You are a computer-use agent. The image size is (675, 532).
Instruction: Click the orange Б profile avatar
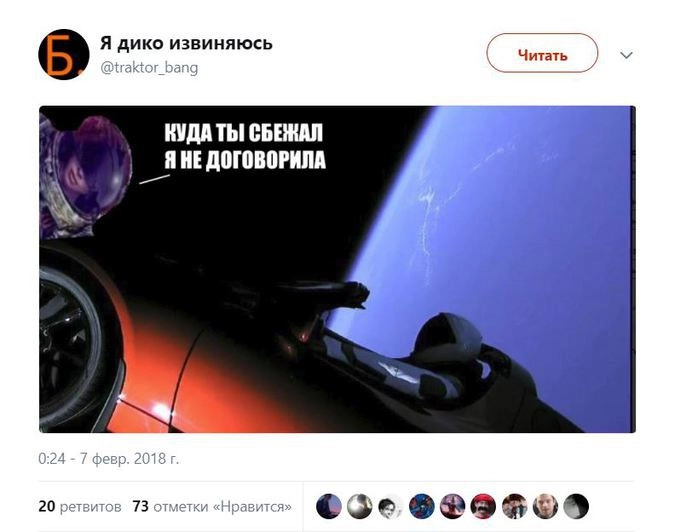(x=64, y=55)
